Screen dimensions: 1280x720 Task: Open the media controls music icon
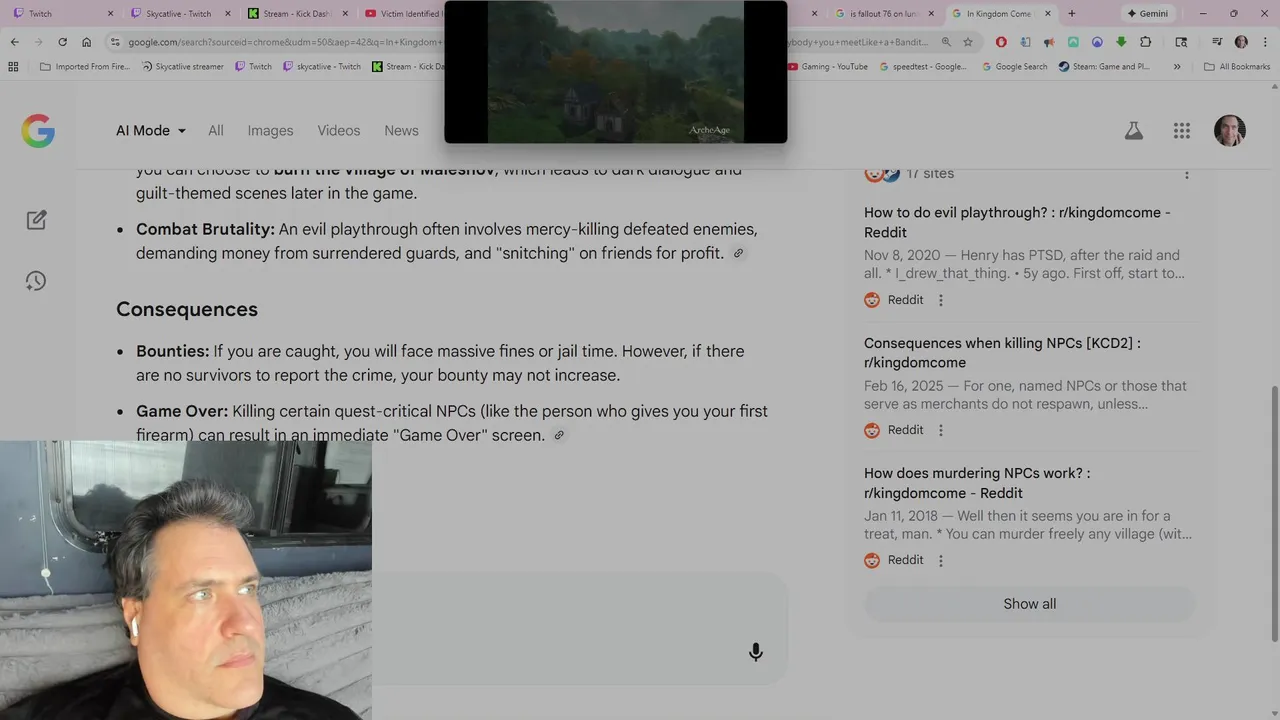1217,42
